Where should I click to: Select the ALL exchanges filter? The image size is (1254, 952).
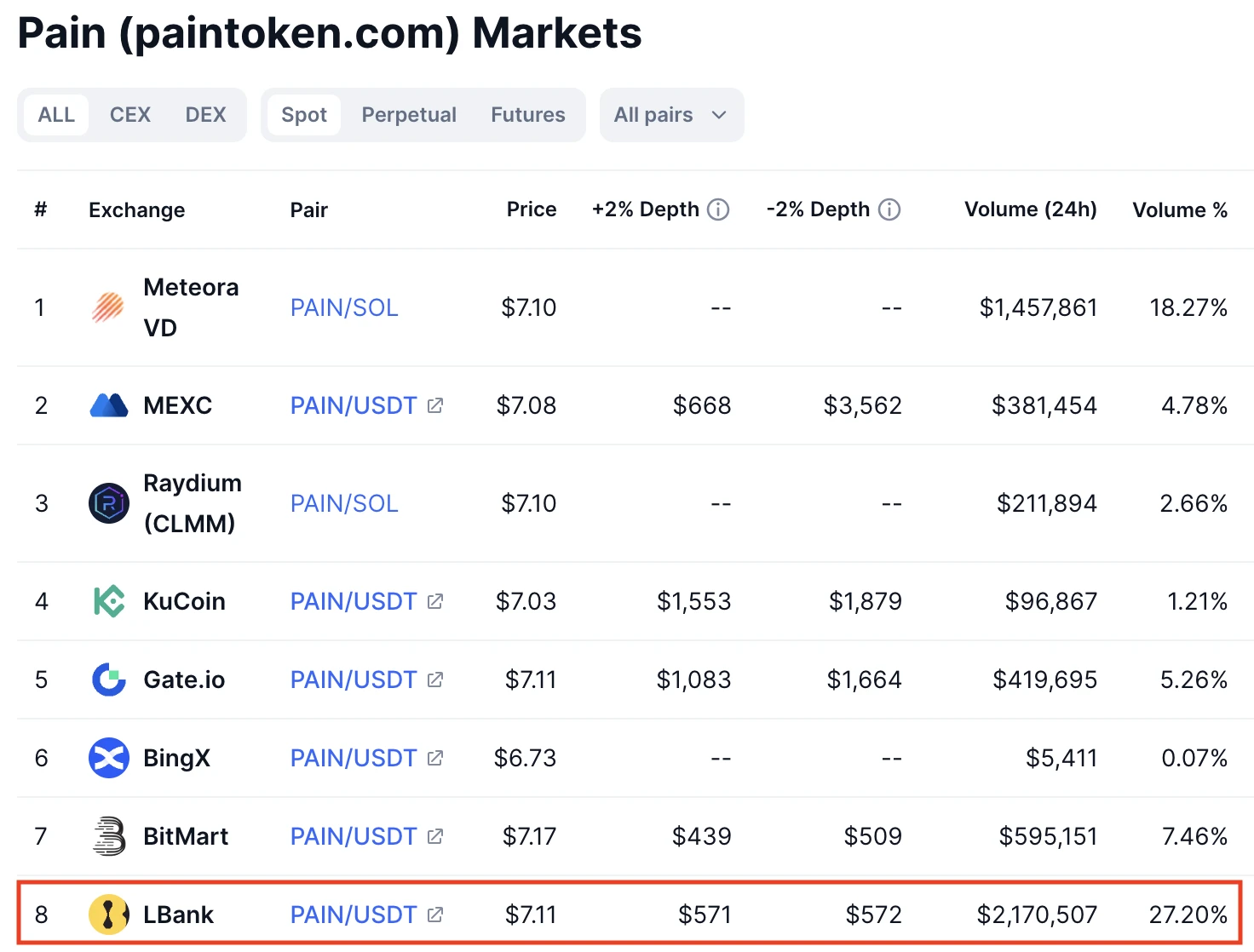[x=56, y=115]
